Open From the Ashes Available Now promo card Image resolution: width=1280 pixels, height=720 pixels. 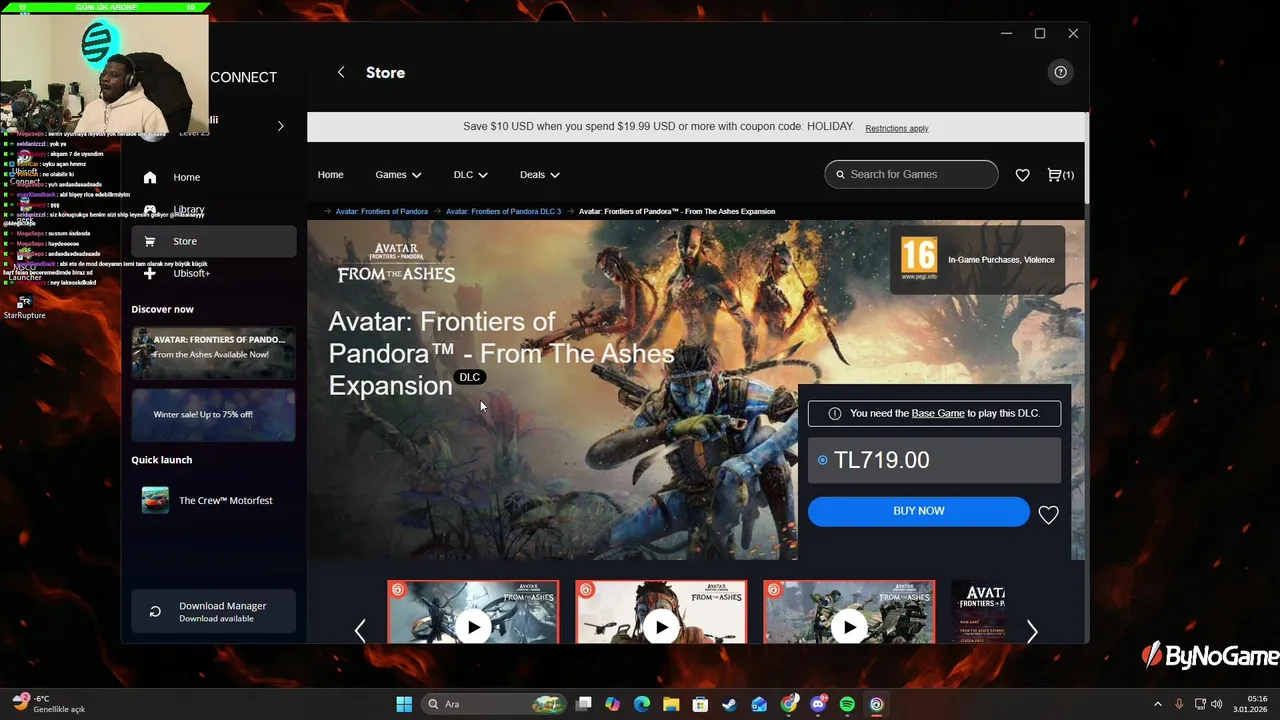pyautogui.click(x=213, y=353)
